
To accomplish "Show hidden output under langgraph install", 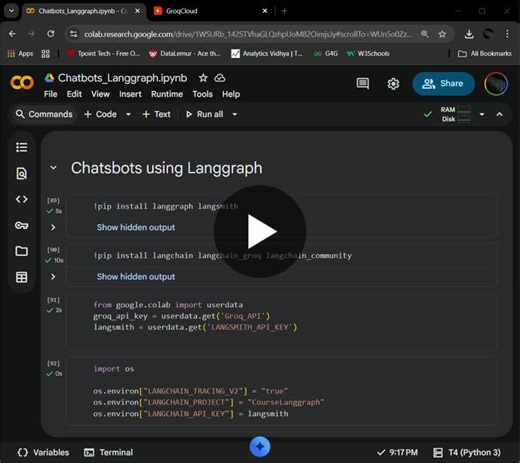I will coord(136,227).
